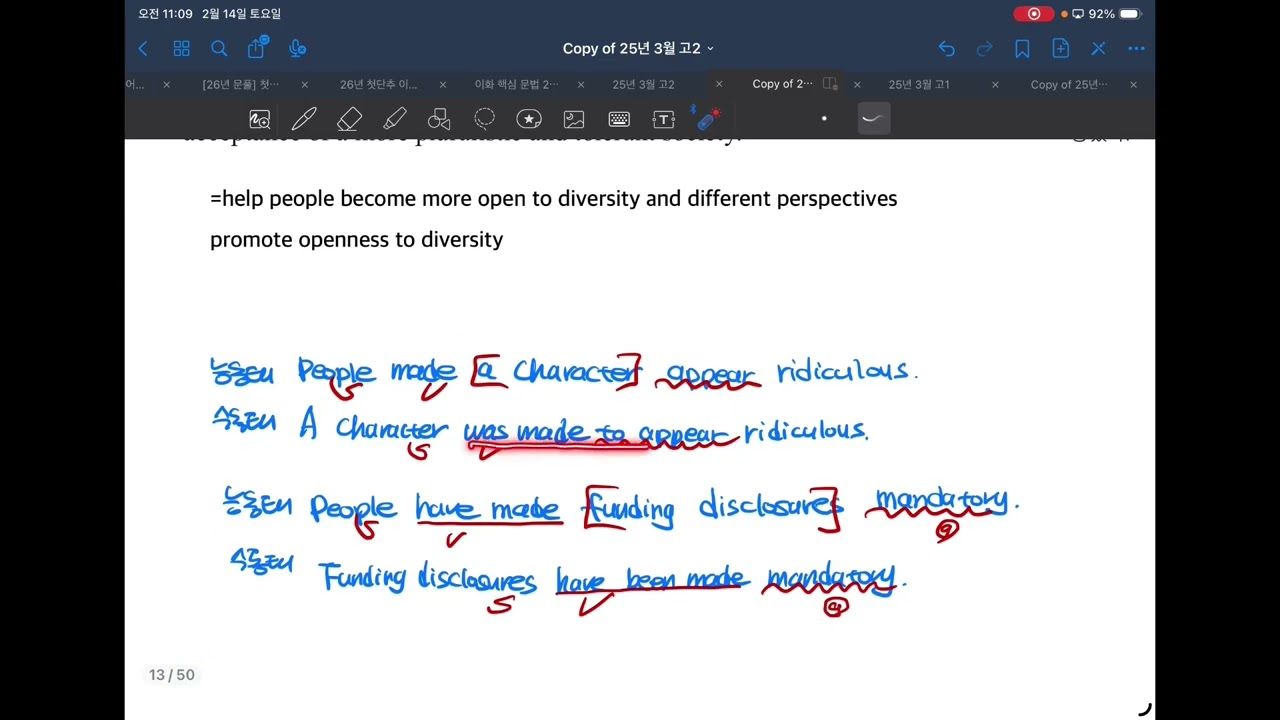Viewport: 1280px width, 720px height.
Task: Switch to the '25년 3월 고2' tab
Action: (x=644, y=85)
